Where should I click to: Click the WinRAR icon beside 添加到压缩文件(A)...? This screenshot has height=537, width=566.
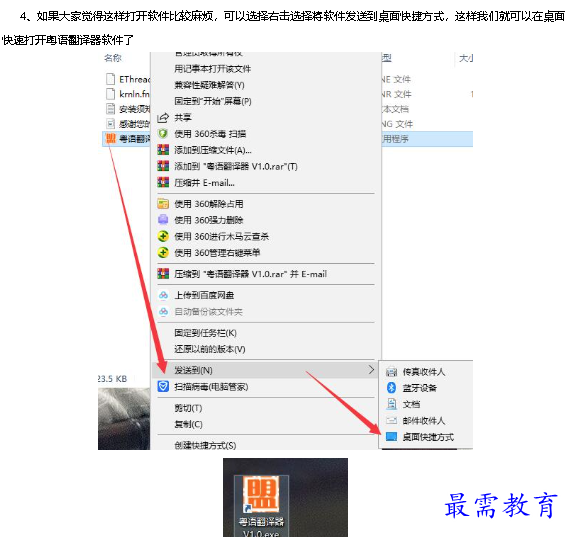tap(163, 150)
